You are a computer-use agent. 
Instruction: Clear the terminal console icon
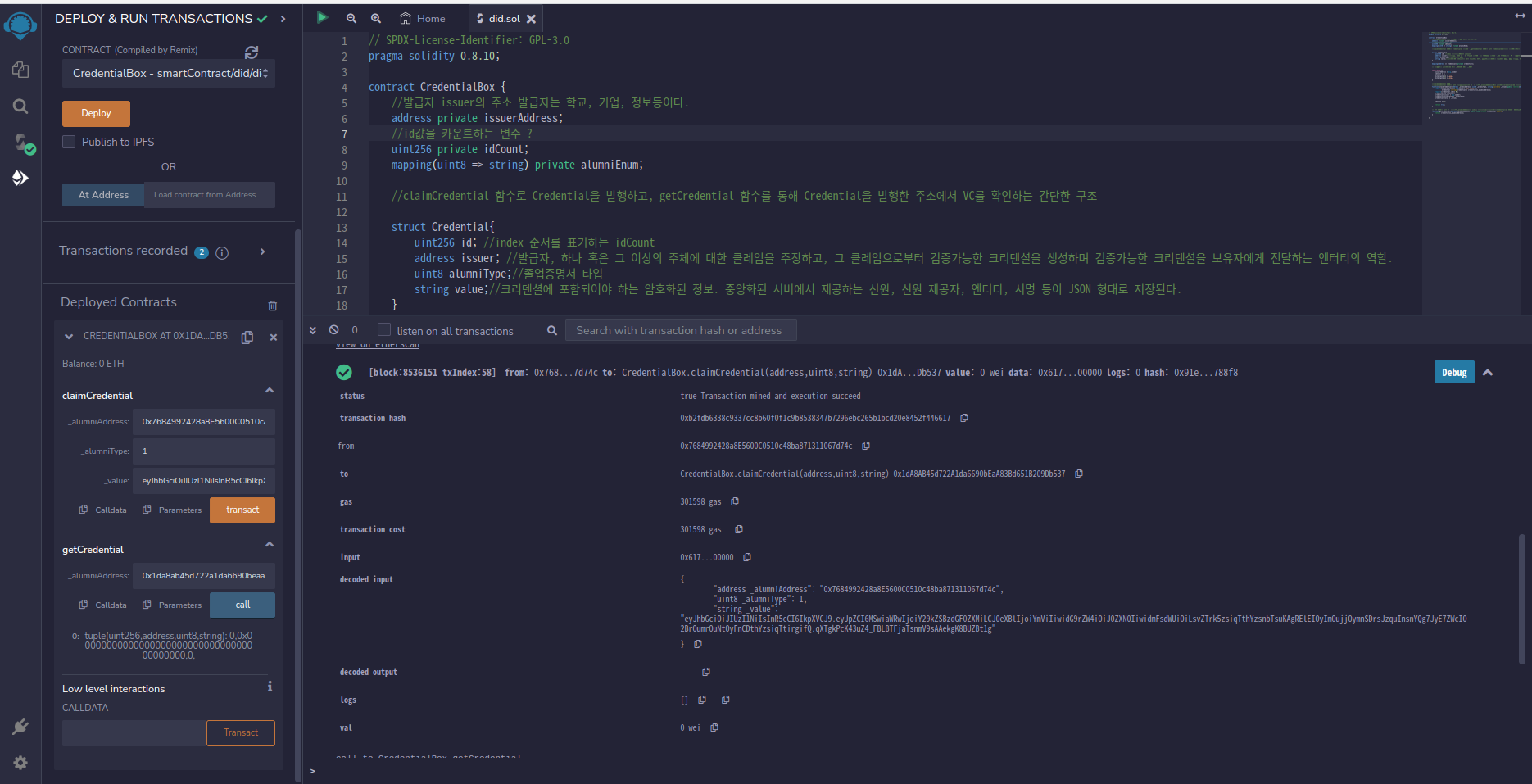point(333,330)
